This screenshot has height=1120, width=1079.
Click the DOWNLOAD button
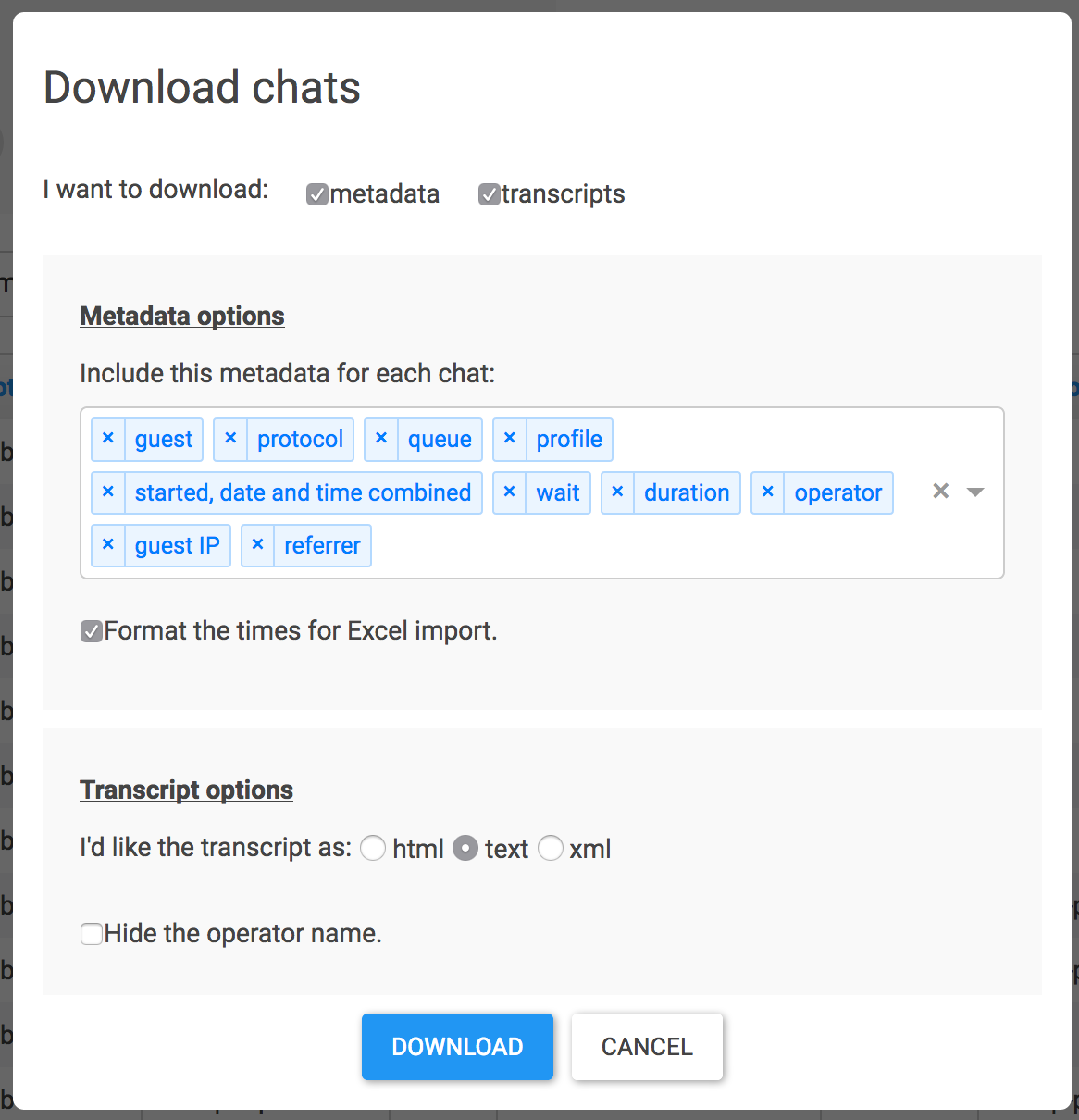coord(457,1046)
